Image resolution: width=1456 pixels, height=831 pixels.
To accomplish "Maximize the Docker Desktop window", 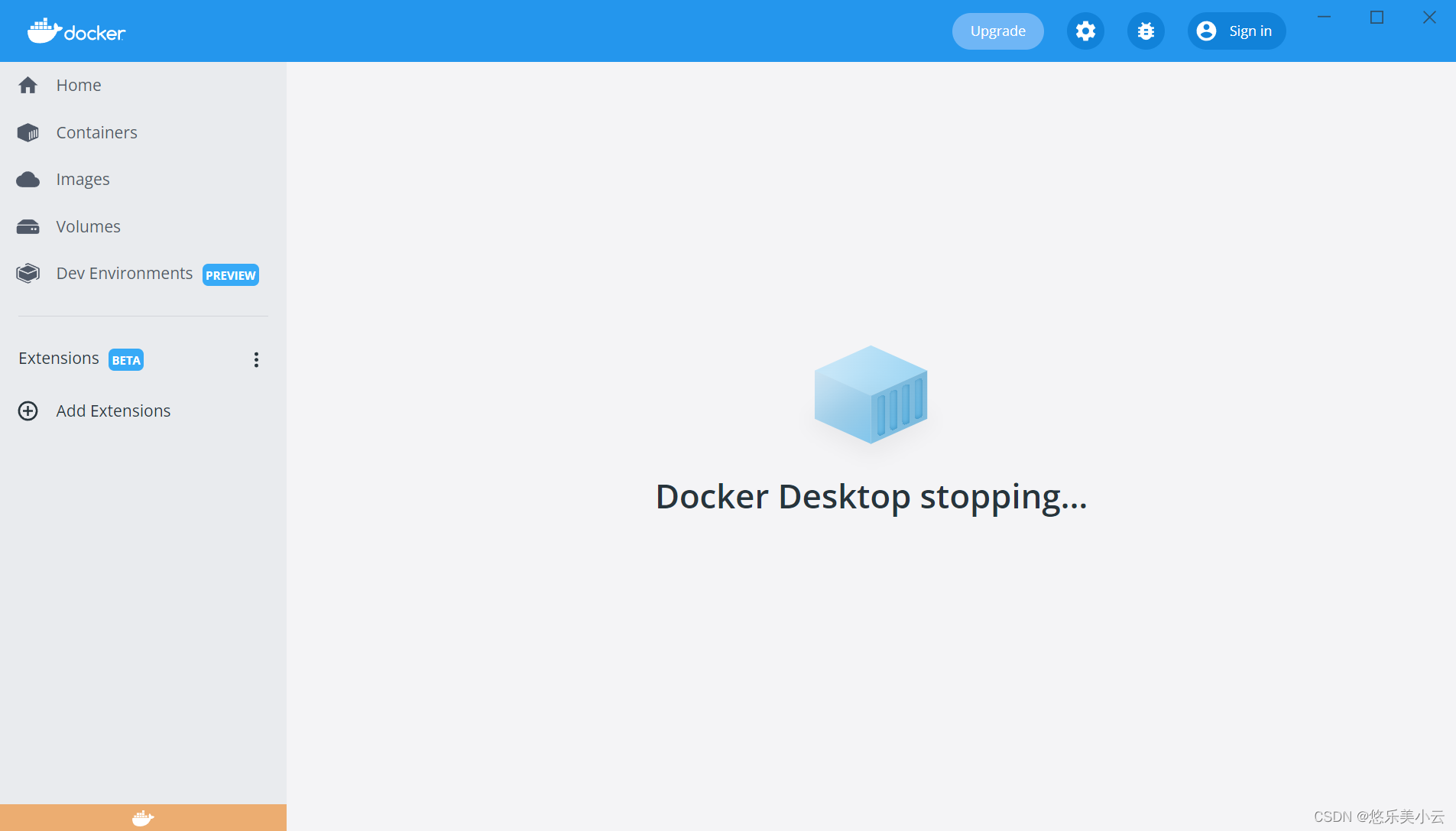I will [x=1377, y=17].
